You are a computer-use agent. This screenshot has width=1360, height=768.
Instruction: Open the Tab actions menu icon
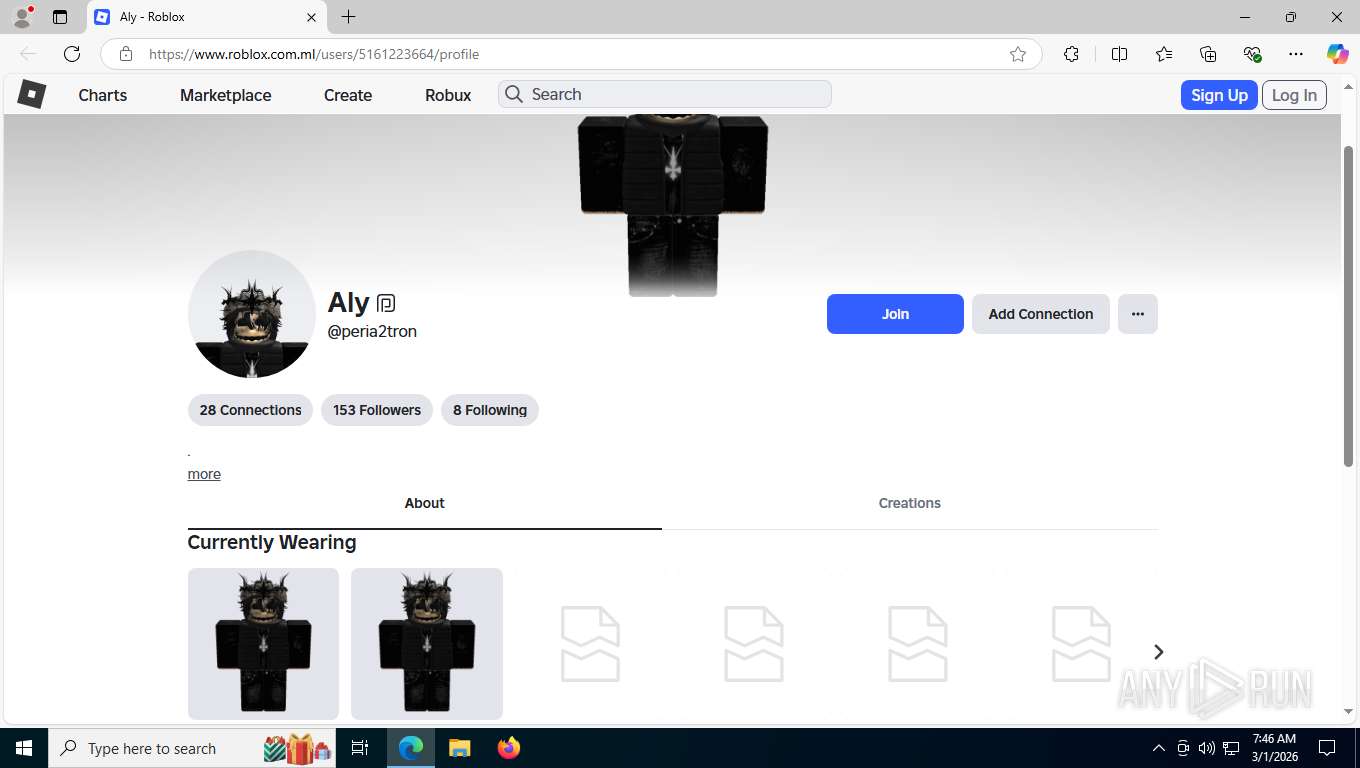pyautogui.click(x=60, y=17)
